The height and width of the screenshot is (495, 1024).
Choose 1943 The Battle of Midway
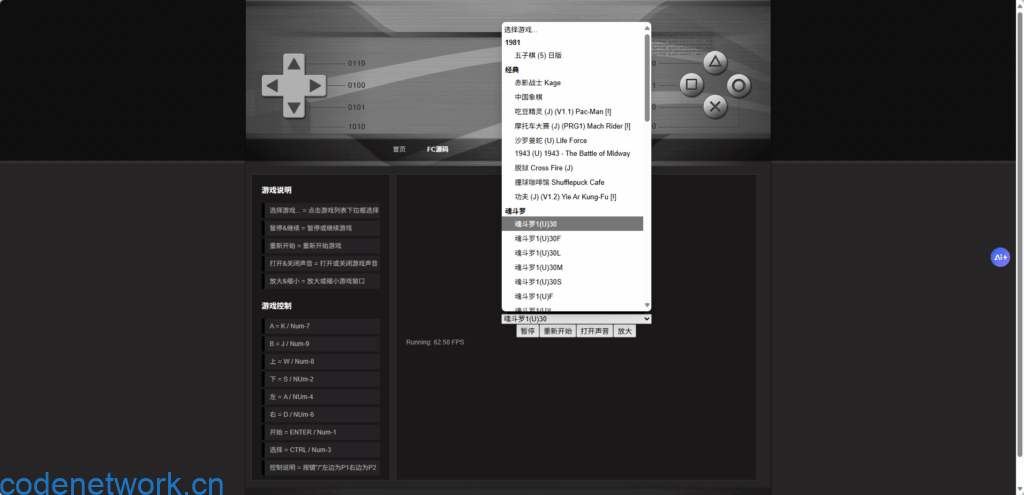click(573, 153)
